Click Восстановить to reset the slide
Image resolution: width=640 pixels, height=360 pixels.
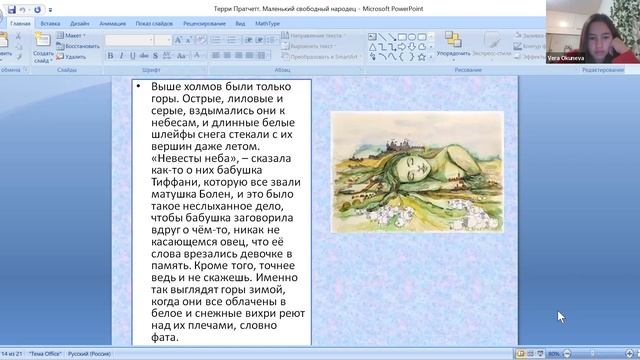coord(78,46)
